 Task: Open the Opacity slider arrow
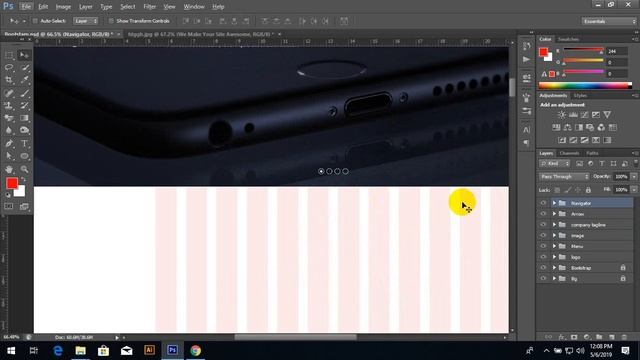click(x=634, y=177)
